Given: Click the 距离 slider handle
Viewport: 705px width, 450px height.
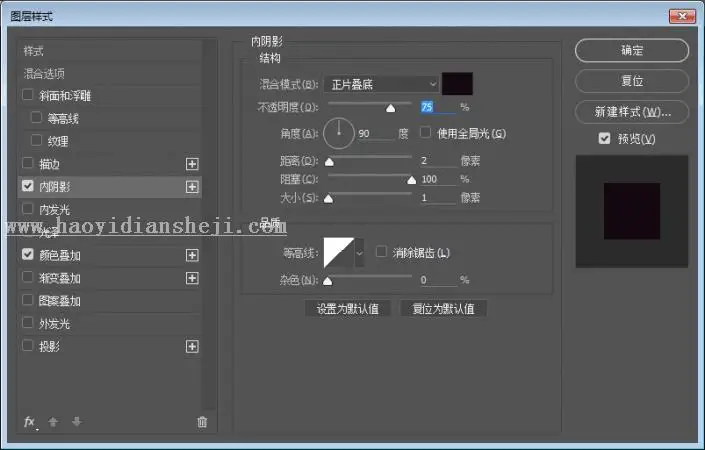Looking at the screenshot, I should [329, 162].
